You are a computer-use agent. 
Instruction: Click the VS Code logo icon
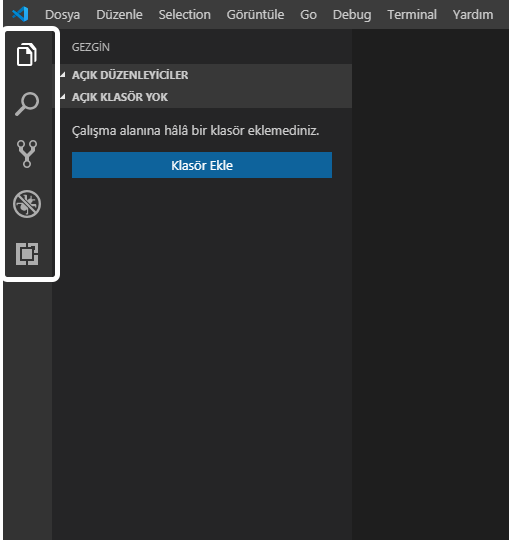20,14
